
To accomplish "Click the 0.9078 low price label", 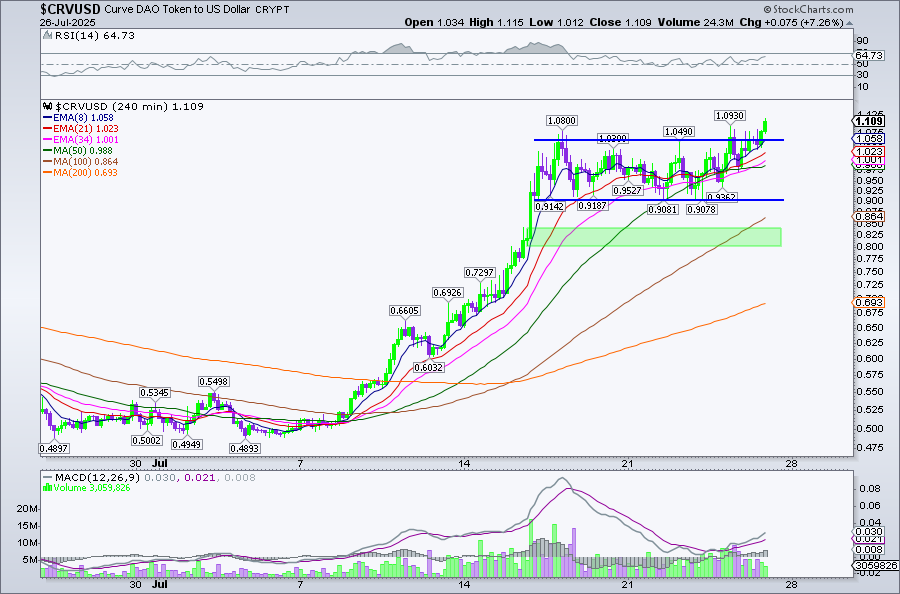I will [x=701, y=210].
